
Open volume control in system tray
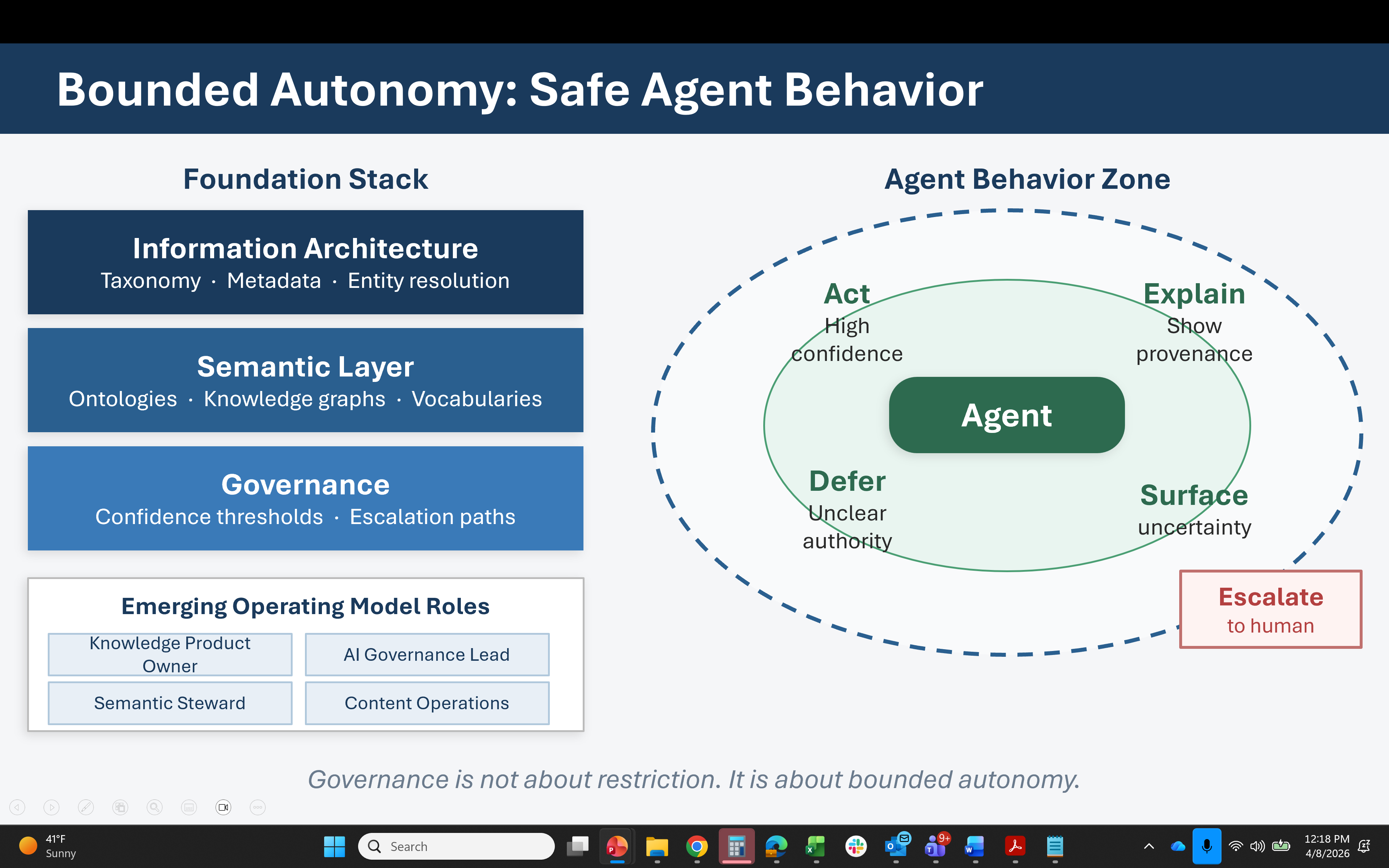click(1258, 846)
